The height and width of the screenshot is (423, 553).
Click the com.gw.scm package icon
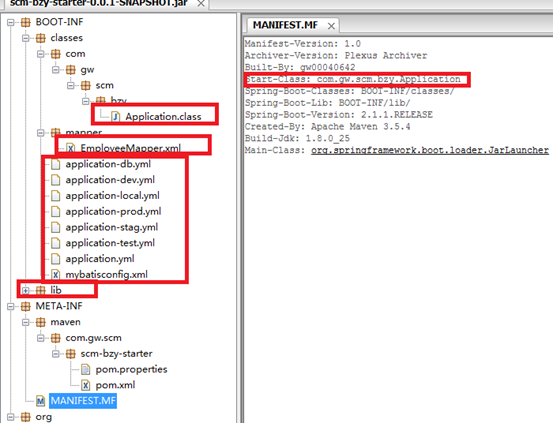point(55,338)
